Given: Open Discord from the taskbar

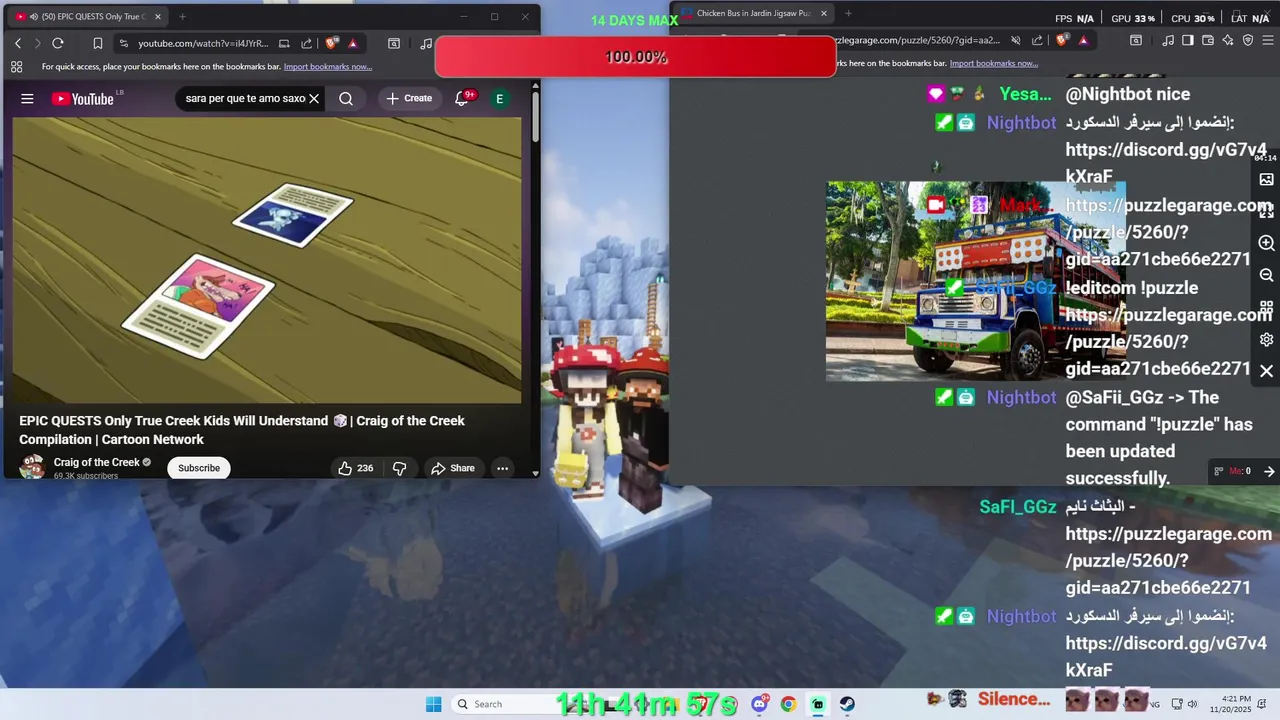Looking at the screenshot, I should pos(760,704).
